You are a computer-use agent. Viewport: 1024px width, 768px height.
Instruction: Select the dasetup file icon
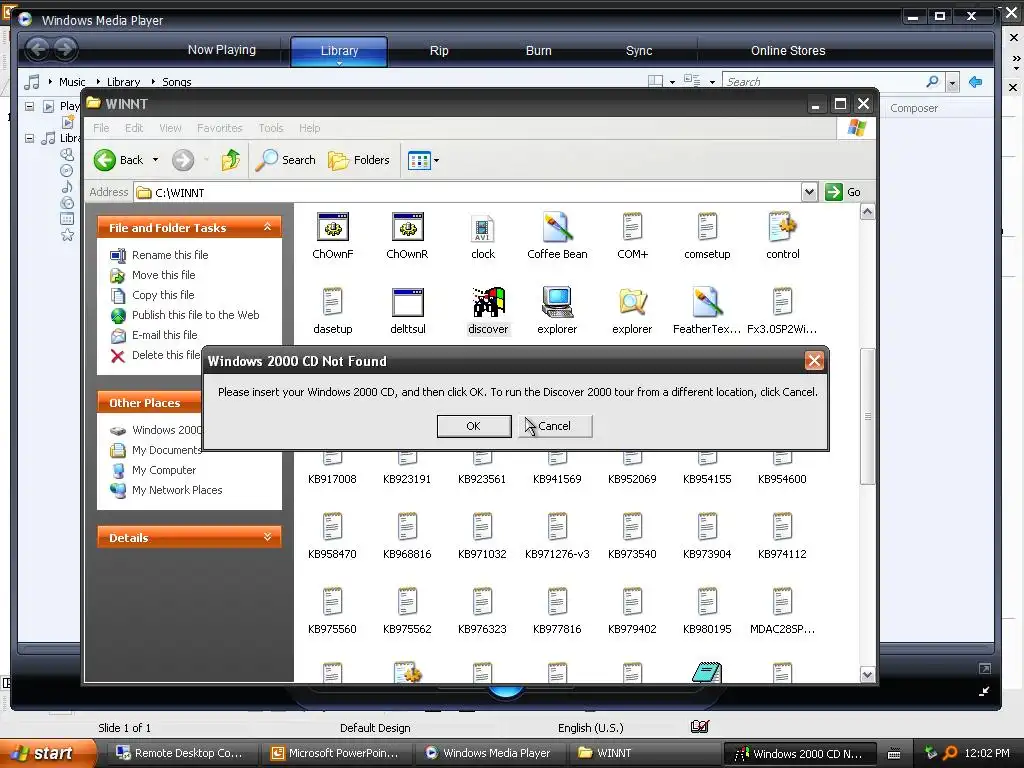click(x=333, y=302)
